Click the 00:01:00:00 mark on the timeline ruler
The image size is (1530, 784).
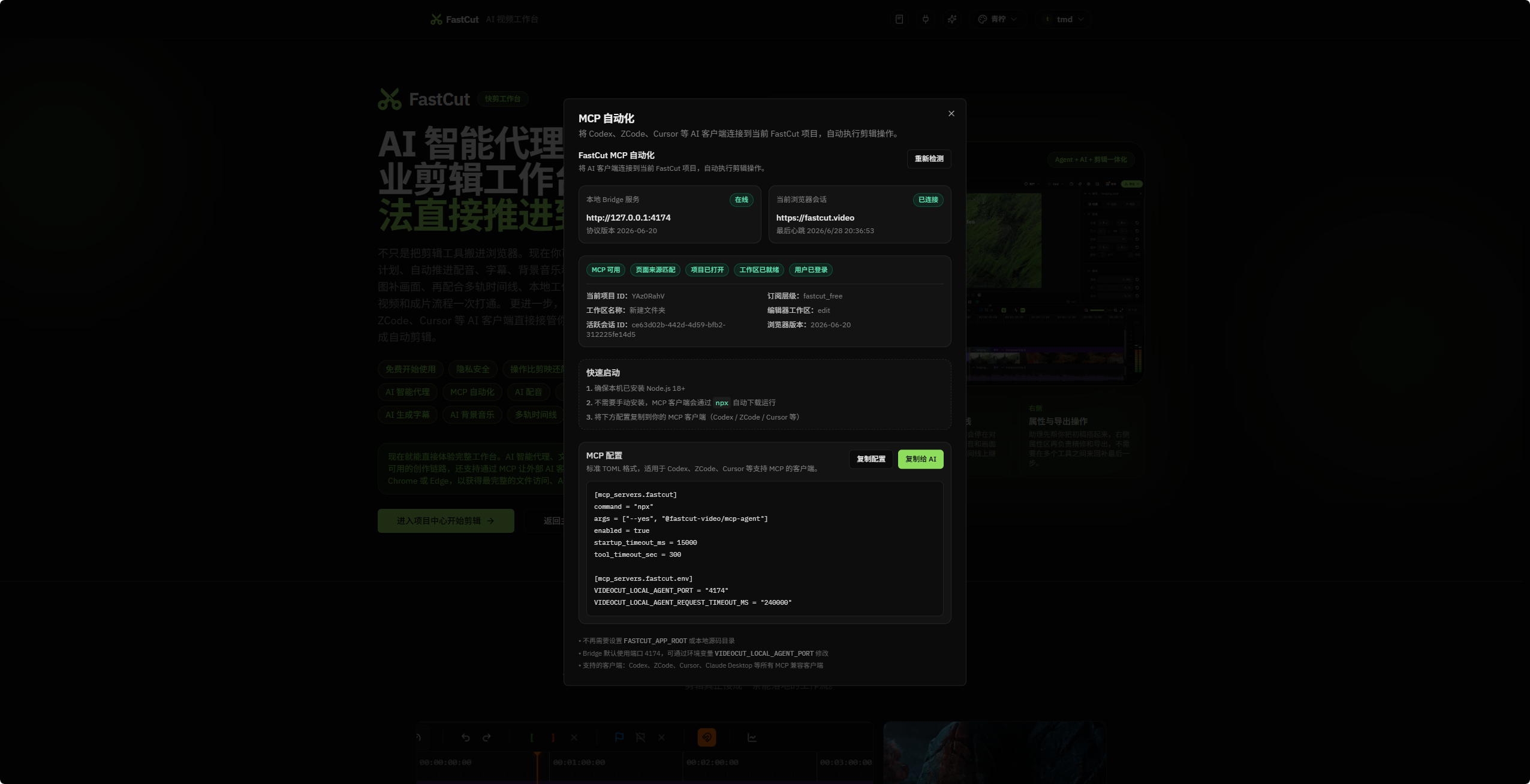coord(579,762)
